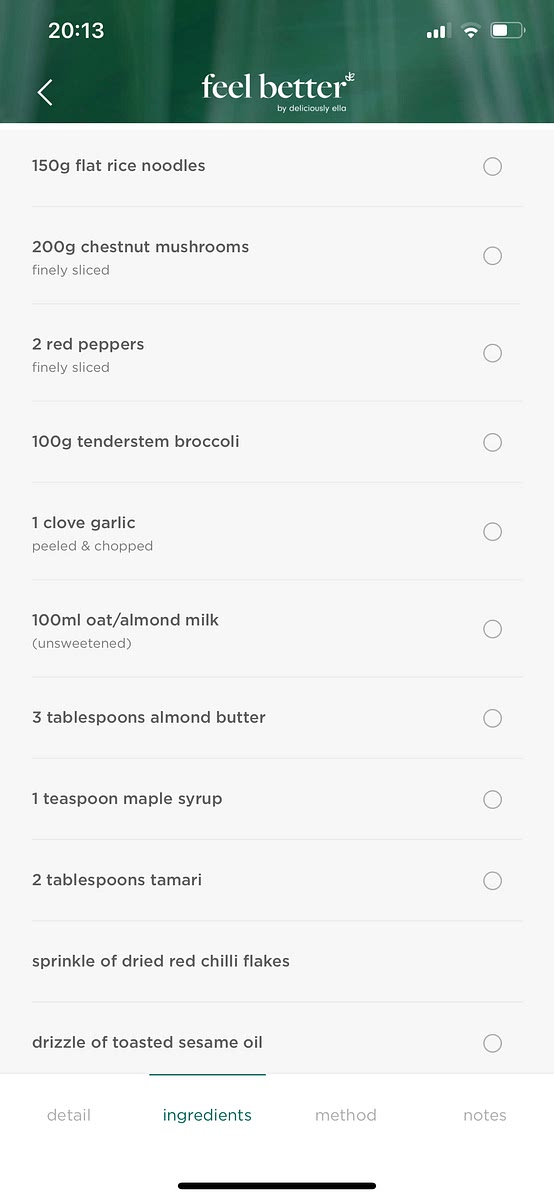Check off drizzle of toasted sesame oil
This screenshot has width=554, height=1200.
click(x=492, y=1043)
